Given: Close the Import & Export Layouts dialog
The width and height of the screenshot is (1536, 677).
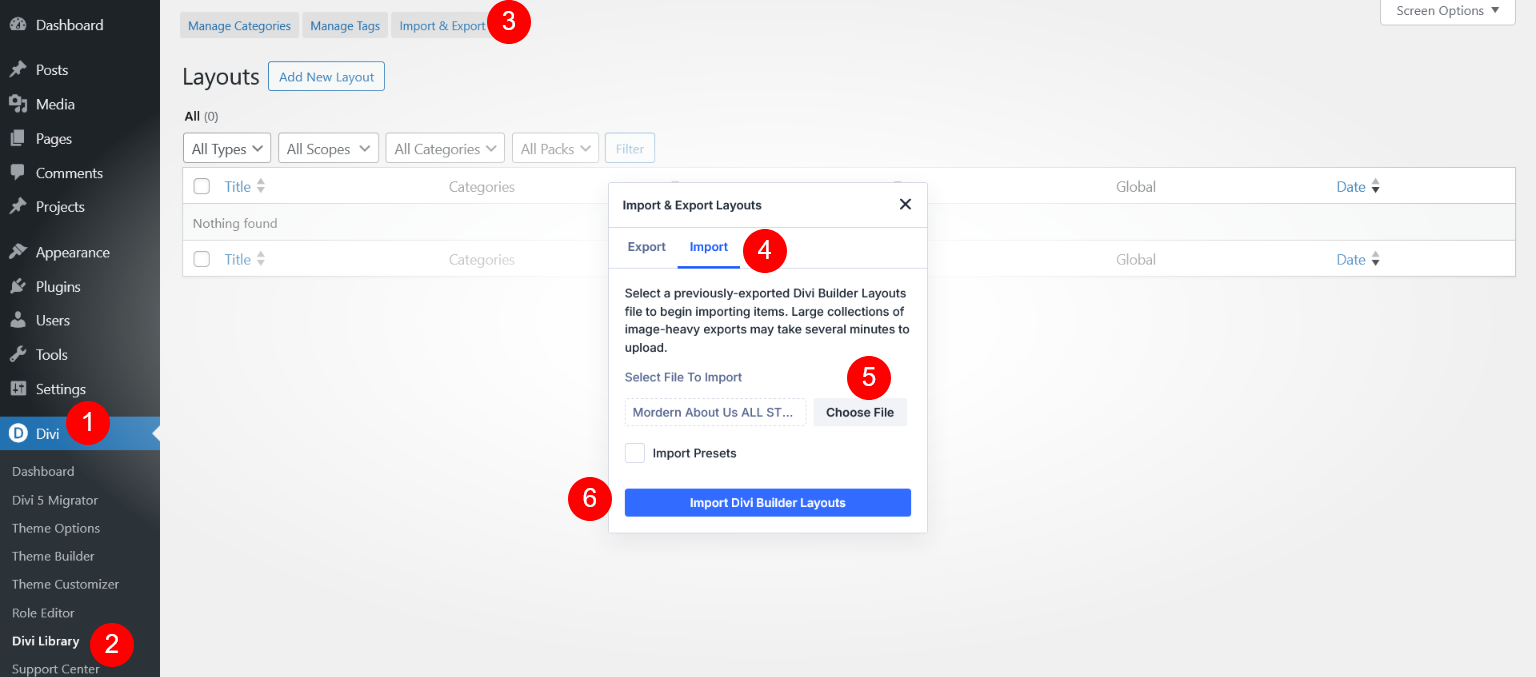Looking at the screenshot, I should 905,204.
